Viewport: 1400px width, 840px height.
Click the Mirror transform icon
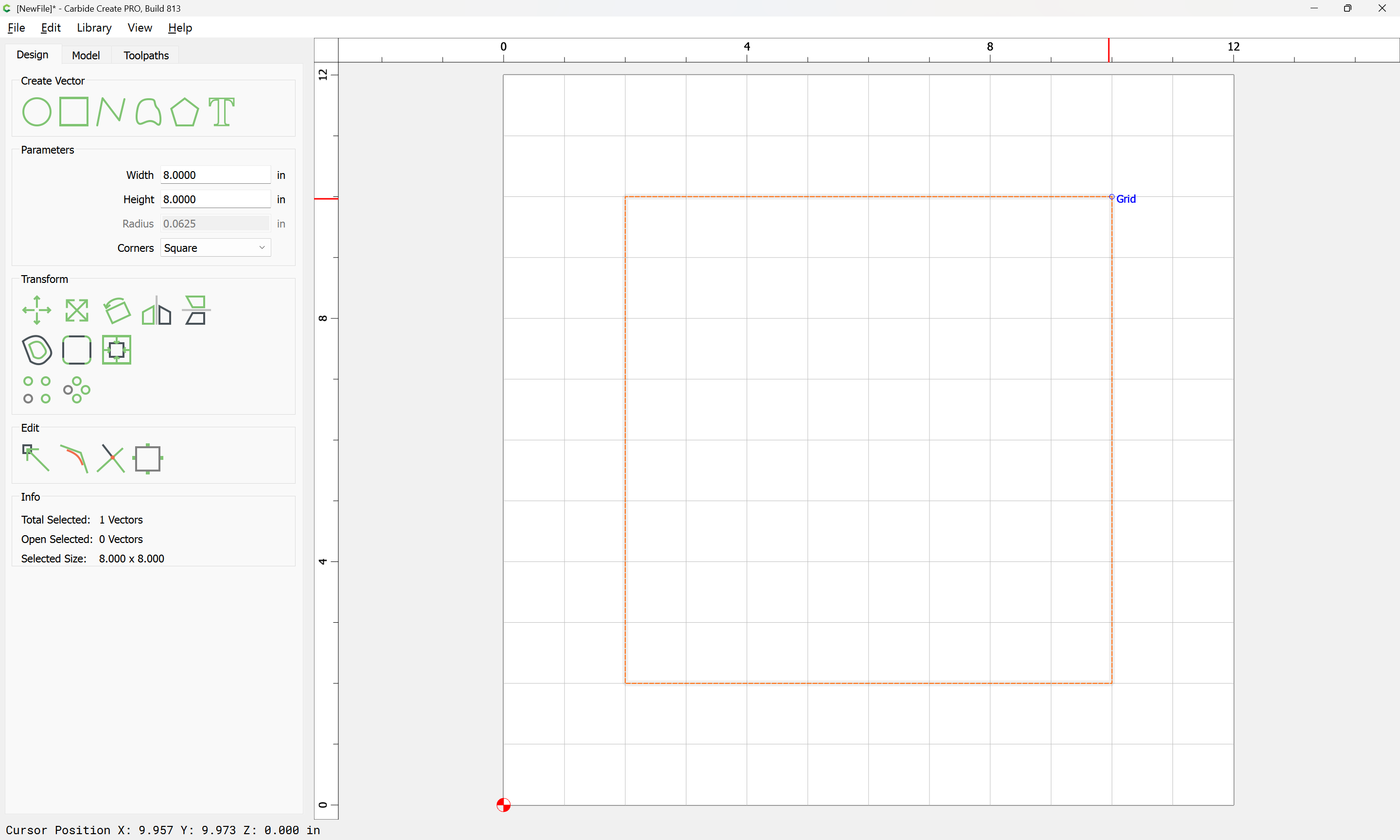point(156,310)
